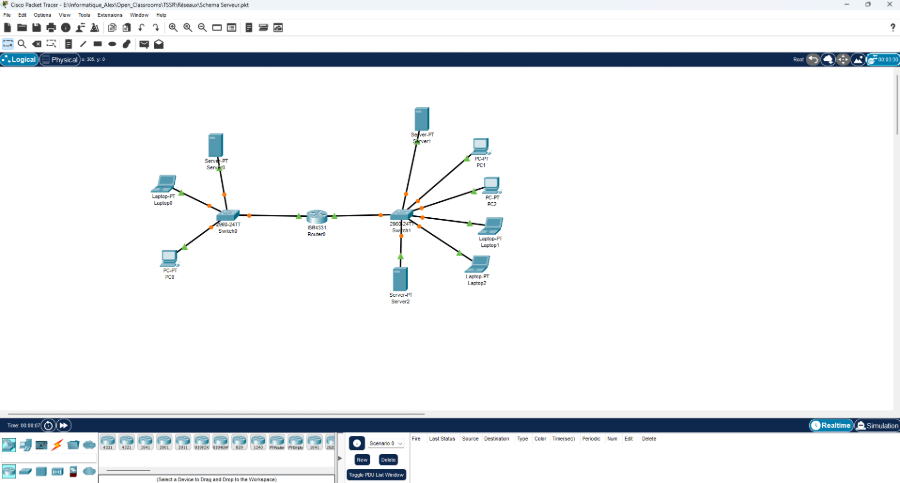Image resolution: width=900 pixels, height=483 pixels.
Task: Open the Edit menu
Action: (x=22, y=15)
